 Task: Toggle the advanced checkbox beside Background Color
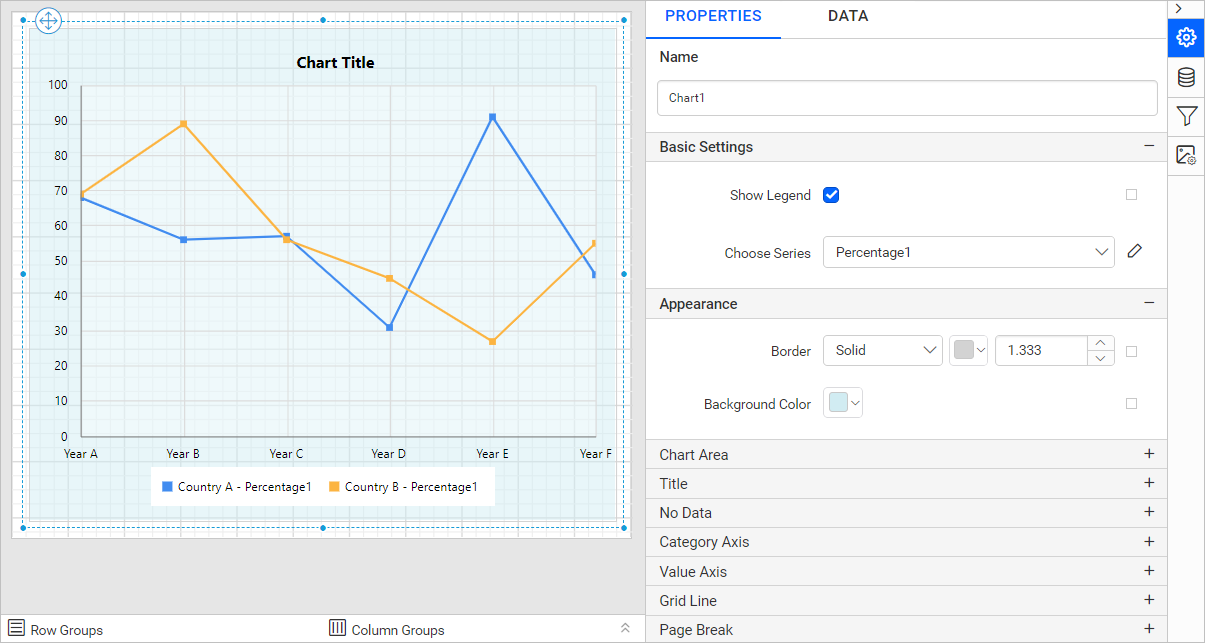click(1131, 404)
